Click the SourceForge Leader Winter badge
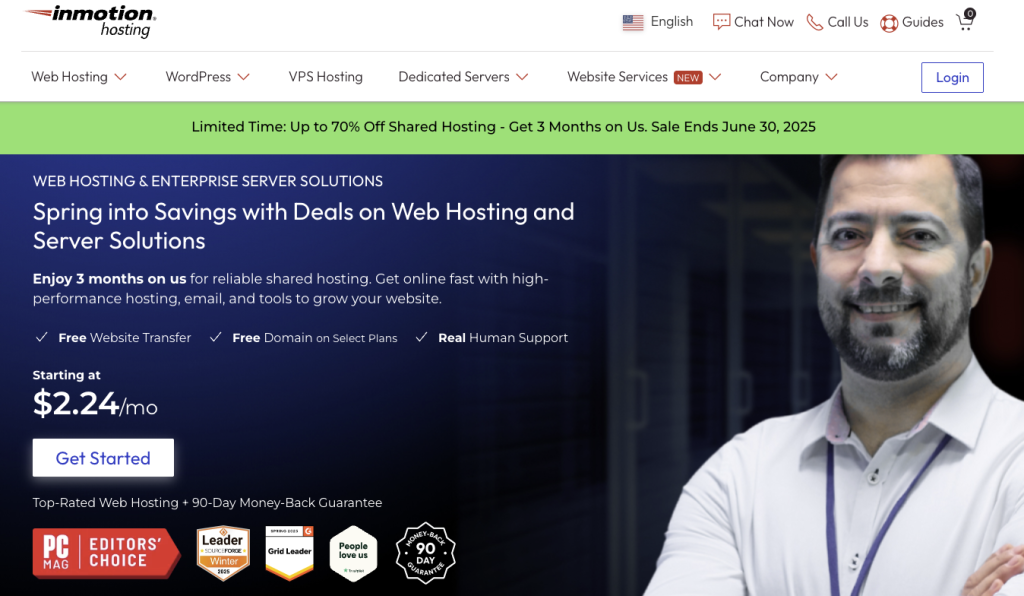 pyautogui.click(x=223, y=553)
